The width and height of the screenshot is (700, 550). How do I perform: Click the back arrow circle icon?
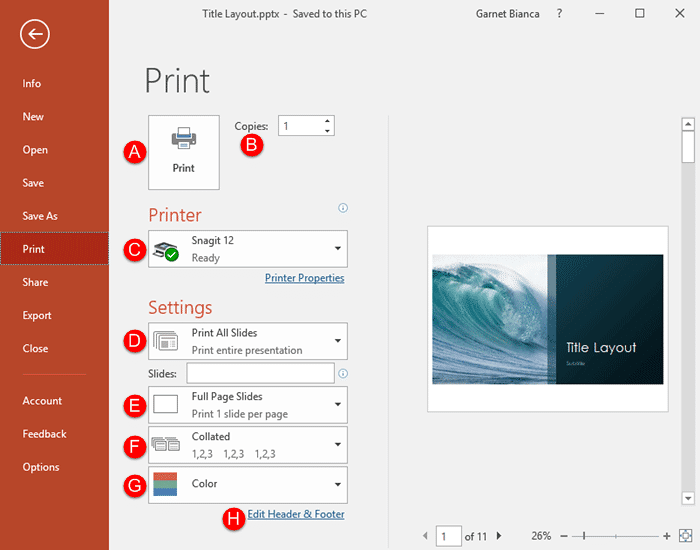coord(34,34)
